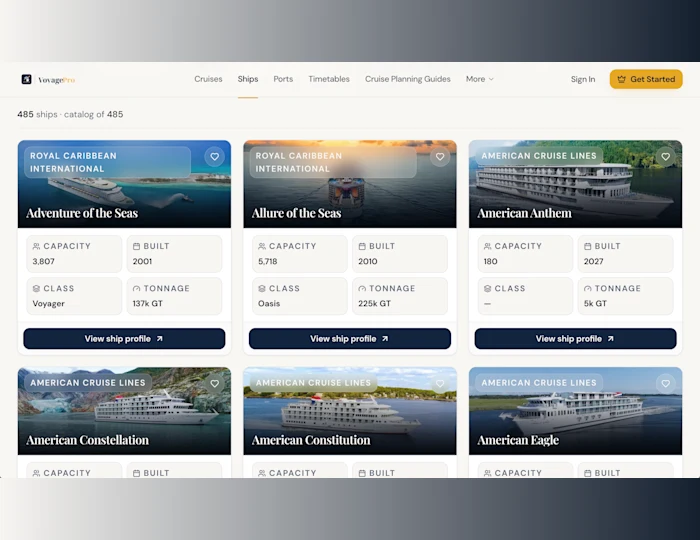The image size is (700, 540).
Task: Click the tonnage gauge icon on American Anthem
Action: [588, 289]
